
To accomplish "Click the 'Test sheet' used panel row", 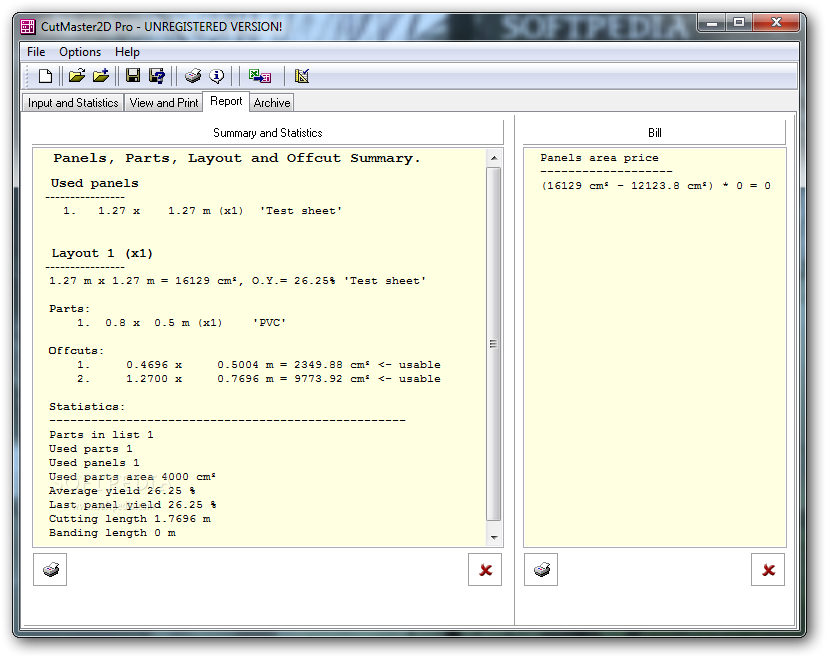I will click(203, 211).
